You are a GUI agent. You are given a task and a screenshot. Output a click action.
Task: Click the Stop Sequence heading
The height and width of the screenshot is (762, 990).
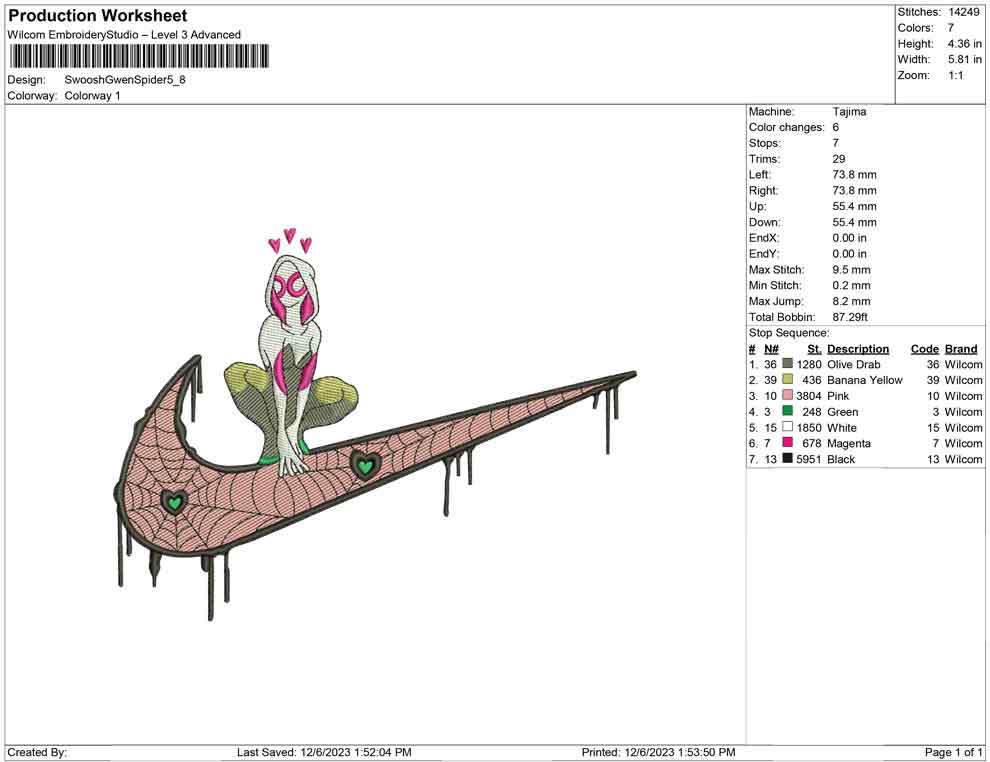coord(789,333)
